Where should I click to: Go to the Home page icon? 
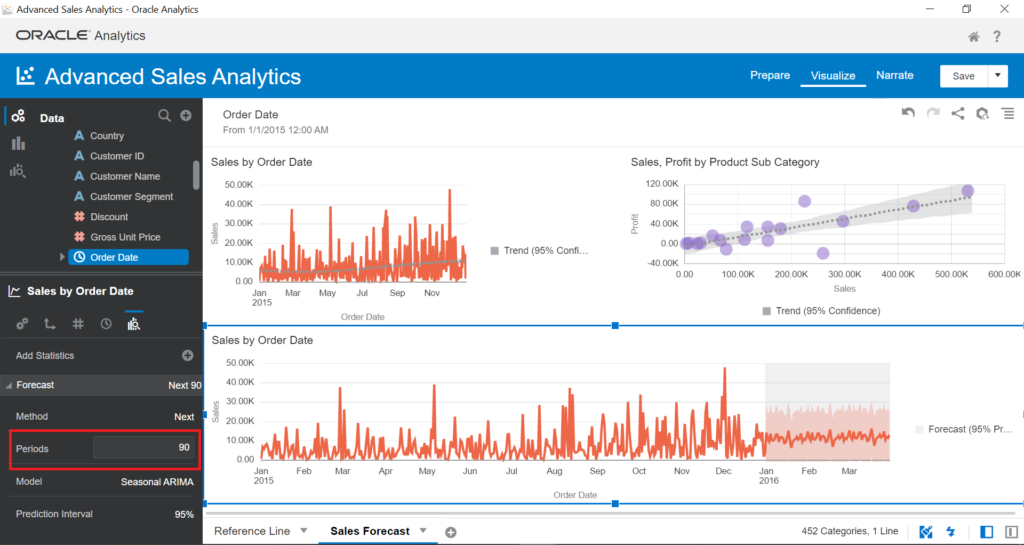(x=973, y=37)
